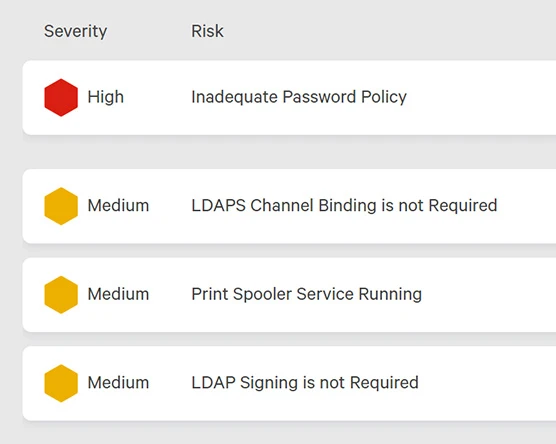The width and height of the screenshot is (556, 444).
Task: Click Medium label in Print Spooler row
Action: click(118, 294)
